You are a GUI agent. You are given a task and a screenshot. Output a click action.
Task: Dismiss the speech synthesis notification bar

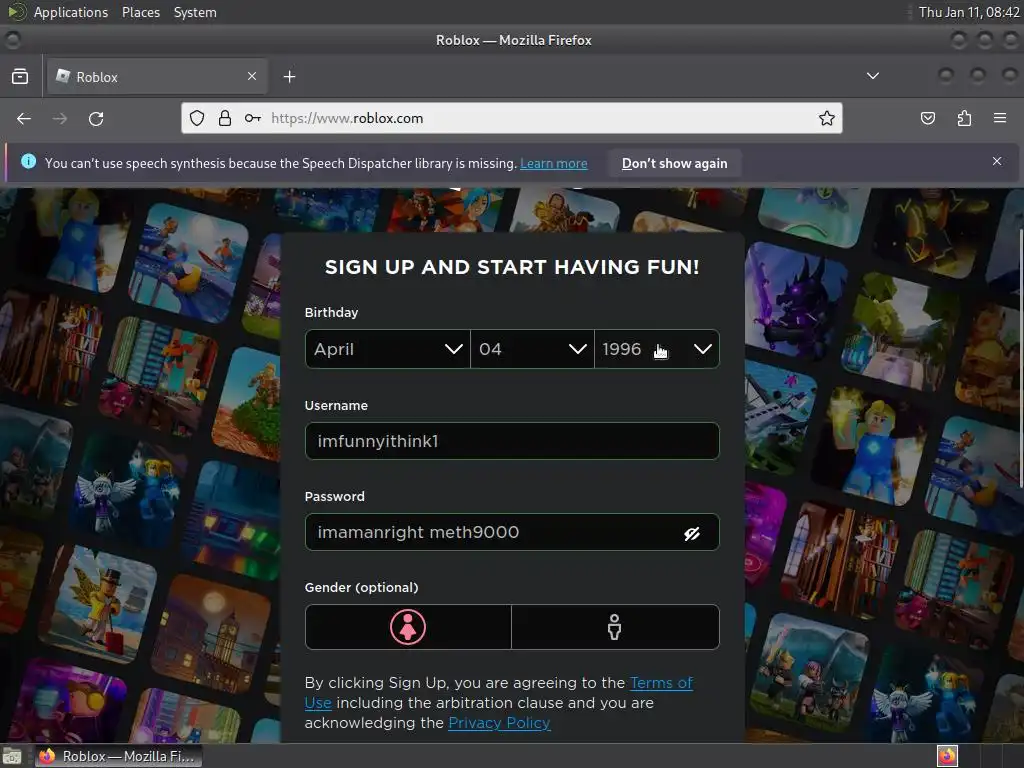[997, 161]
